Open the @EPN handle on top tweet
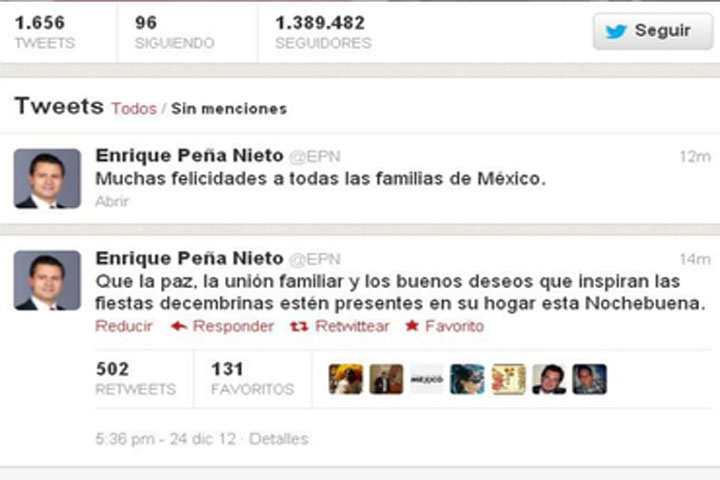 pyautogui.click(x=315, y=157)
